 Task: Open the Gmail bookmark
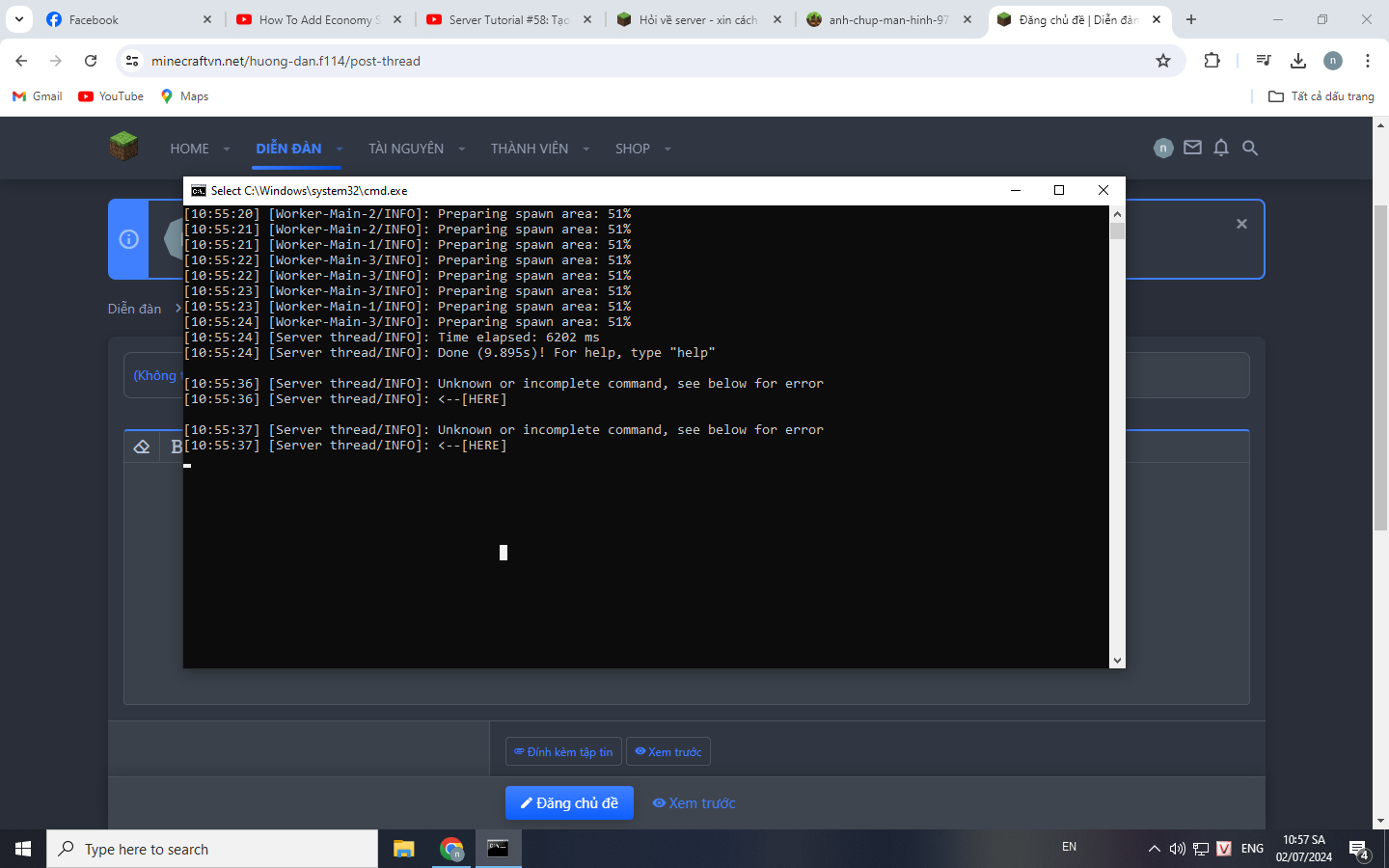pos(37,96)
